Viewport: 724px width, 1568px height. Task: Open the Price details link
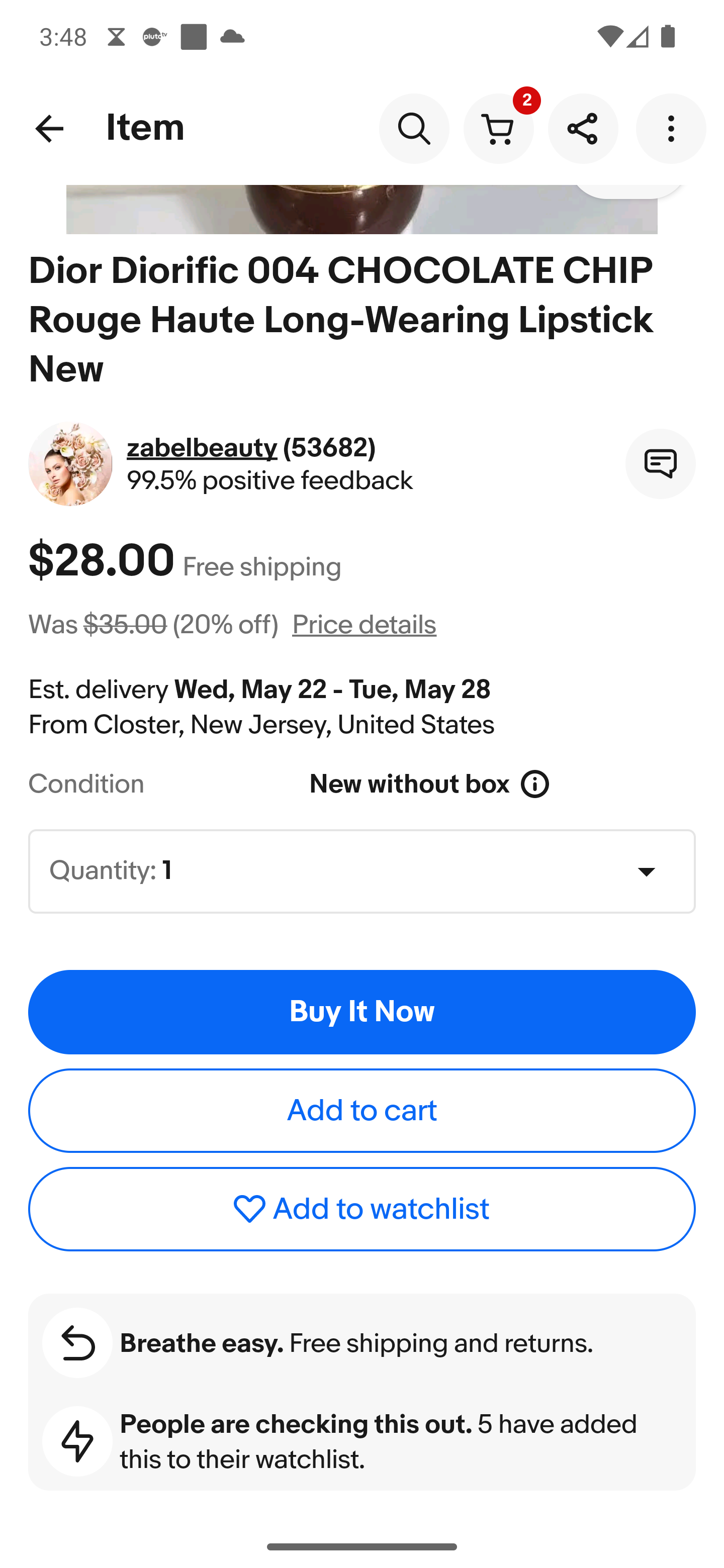tap(364, 625)
